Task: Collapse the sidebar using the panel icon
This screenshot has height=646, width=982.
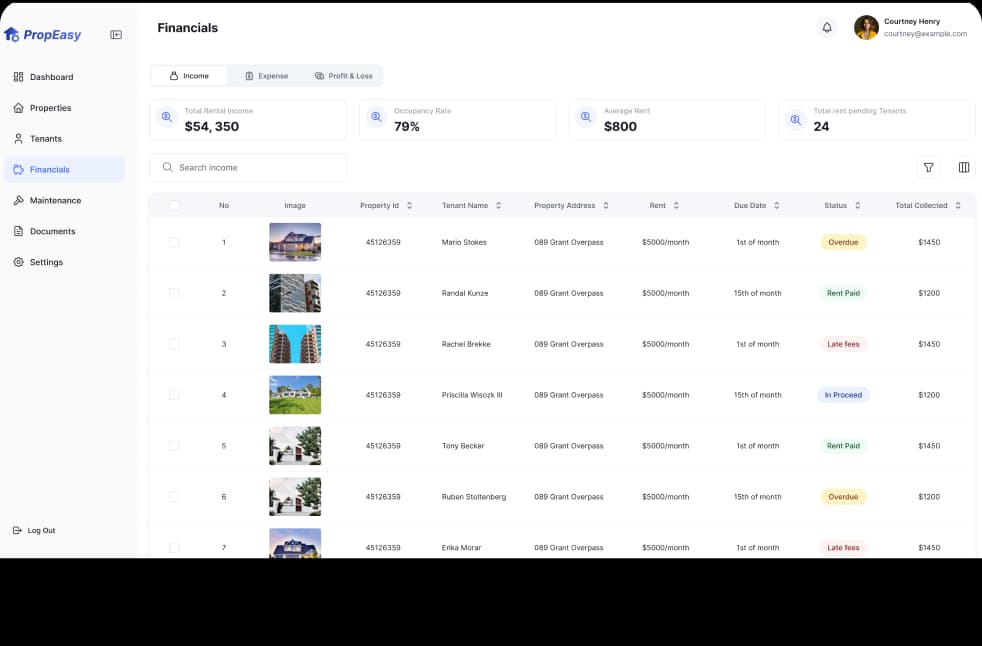Action: 116,34
